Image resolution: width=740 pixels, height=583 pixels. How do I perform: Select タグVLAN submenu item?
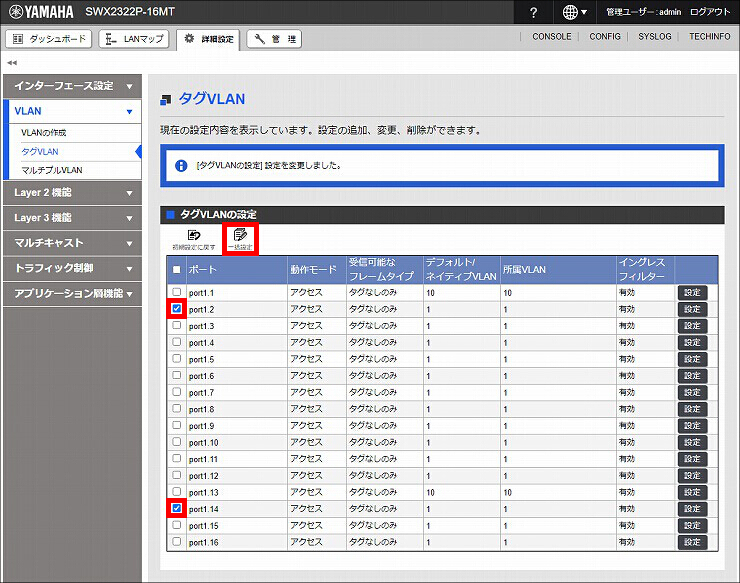pos(40,152)
